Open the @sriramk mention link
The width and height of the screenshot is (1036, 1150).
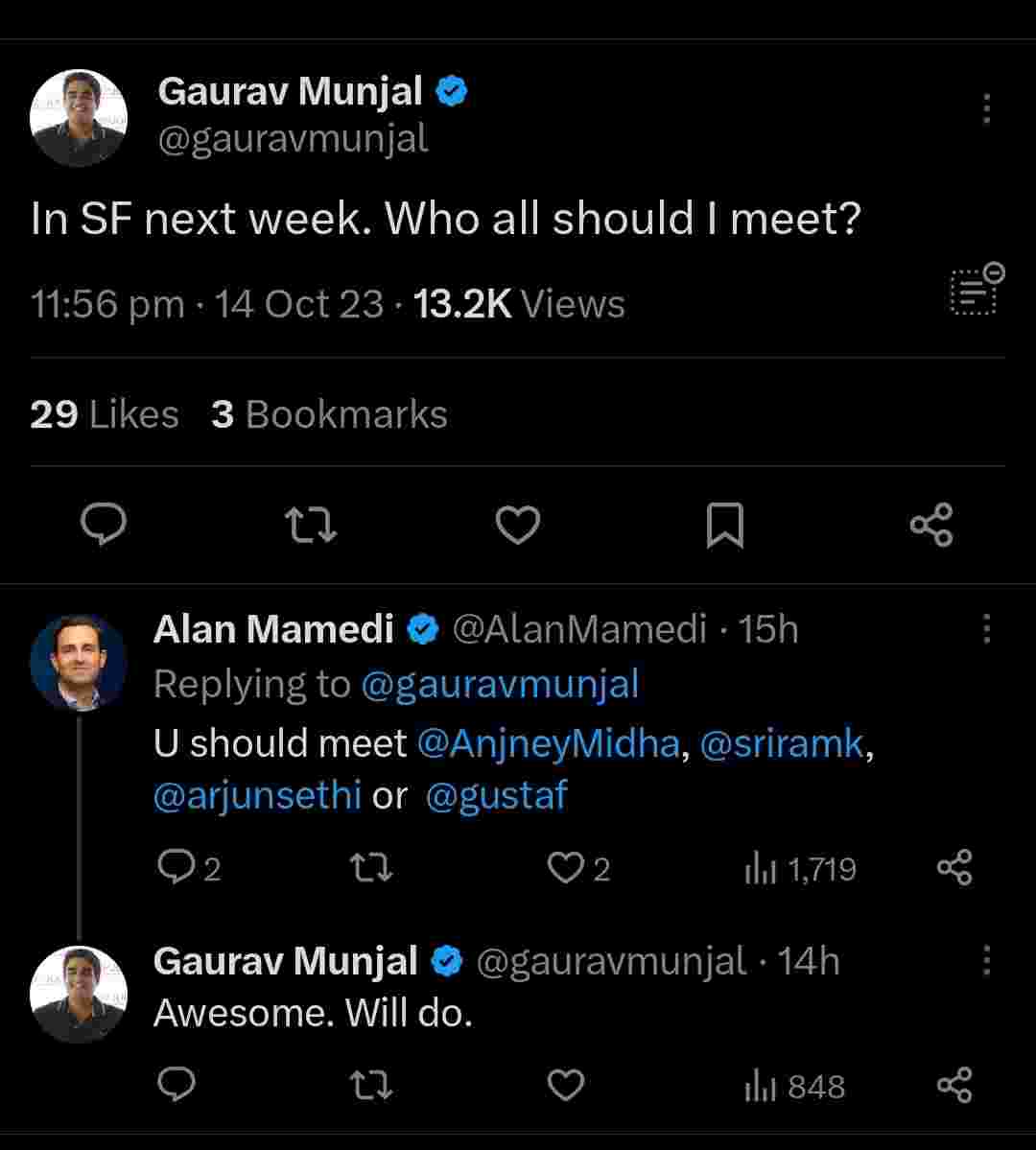pyautogui.click(x=782, y=745)
